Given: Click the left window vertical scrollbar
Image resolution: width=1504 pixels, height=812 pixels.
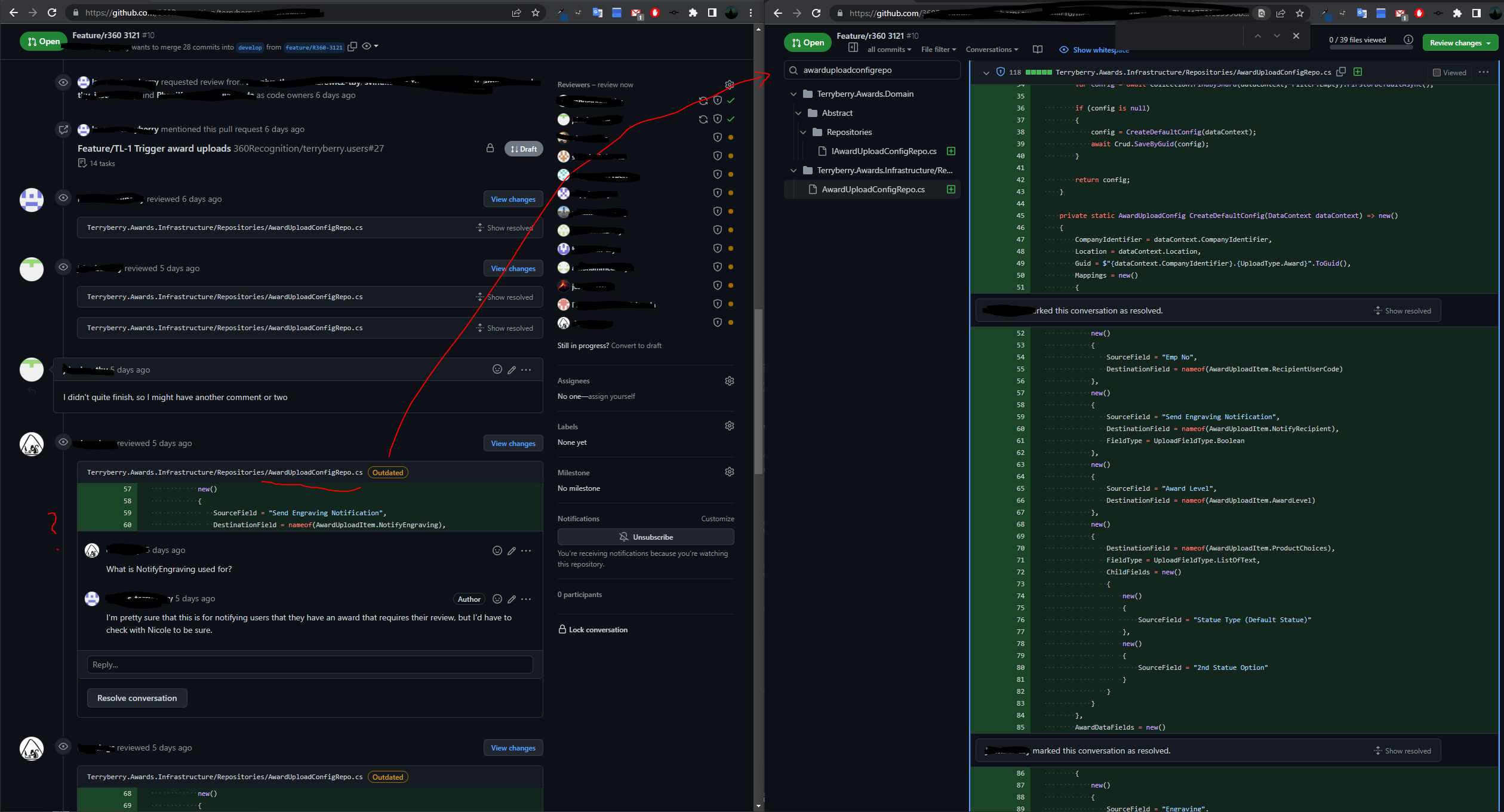Looking at the screenshot, I should click(758, 391).
